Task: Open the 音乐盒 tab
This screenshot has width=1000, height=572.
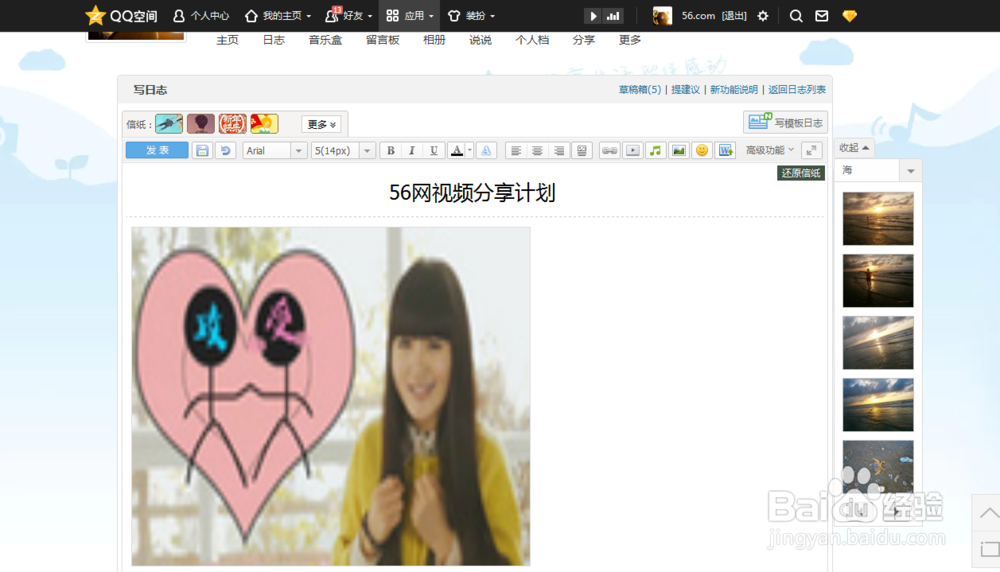Action: (x=325, y=40)
